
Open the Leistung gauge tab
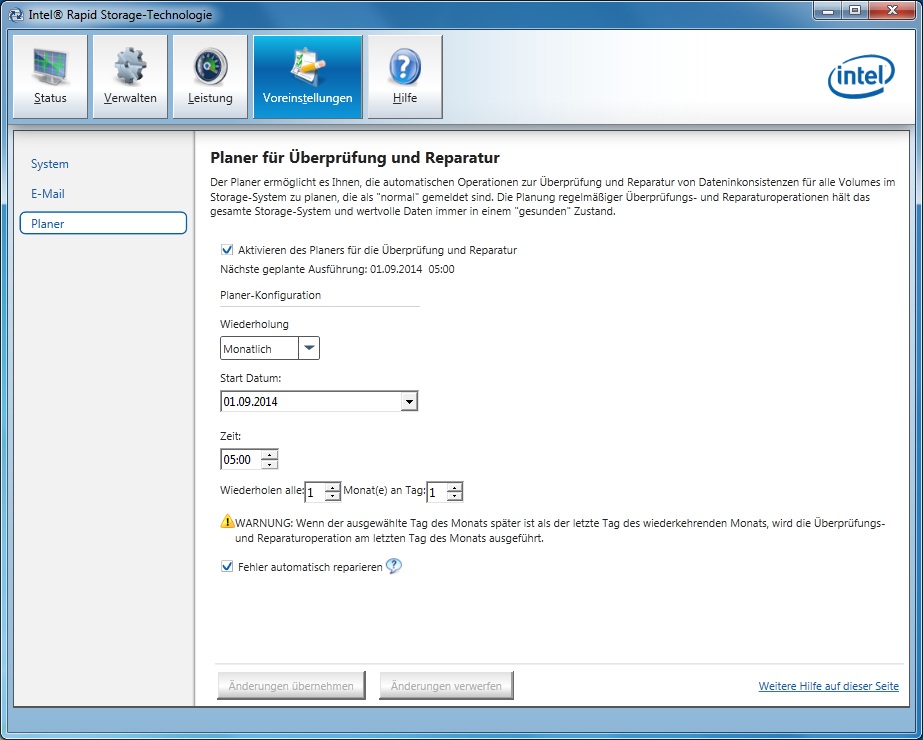coord(210,77)
